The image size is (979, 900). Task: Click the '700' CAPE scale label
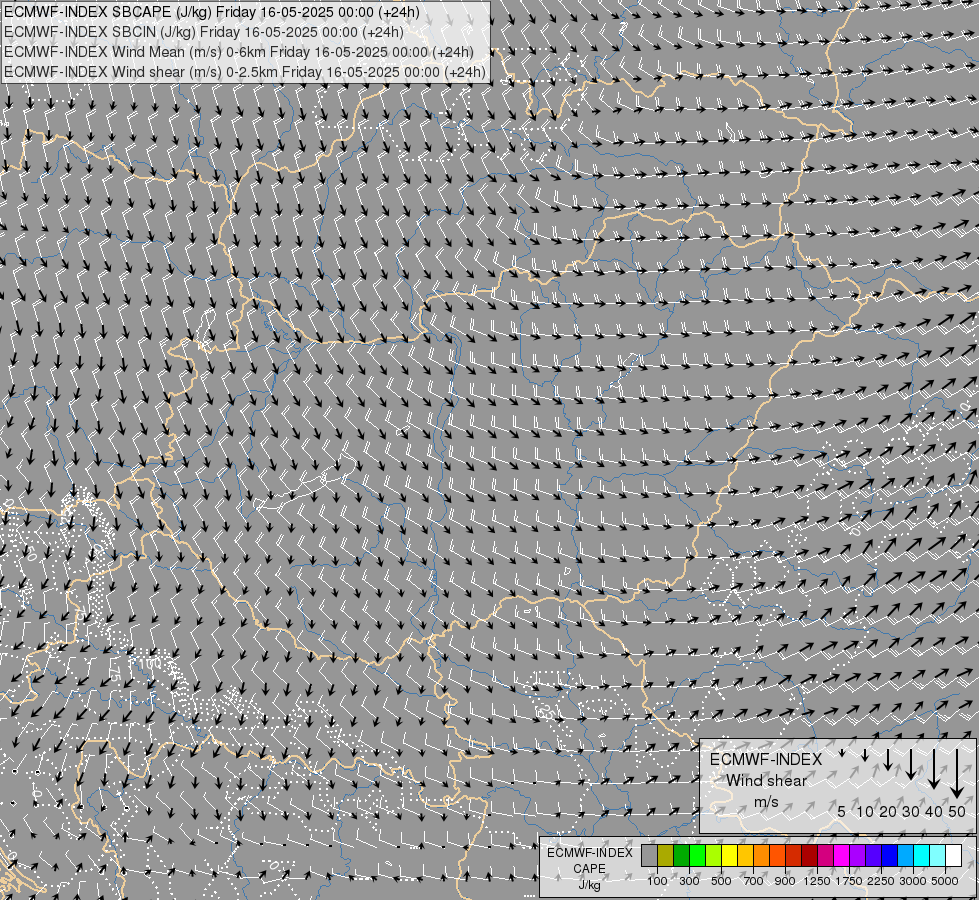coord(754,881)
